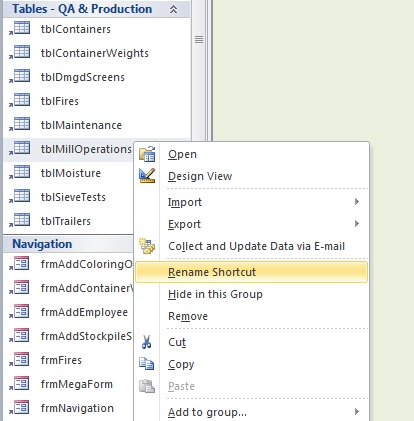Click the tblContainers table icon
The height and width of the screenshot is (421, 414).
click(19, 28)
